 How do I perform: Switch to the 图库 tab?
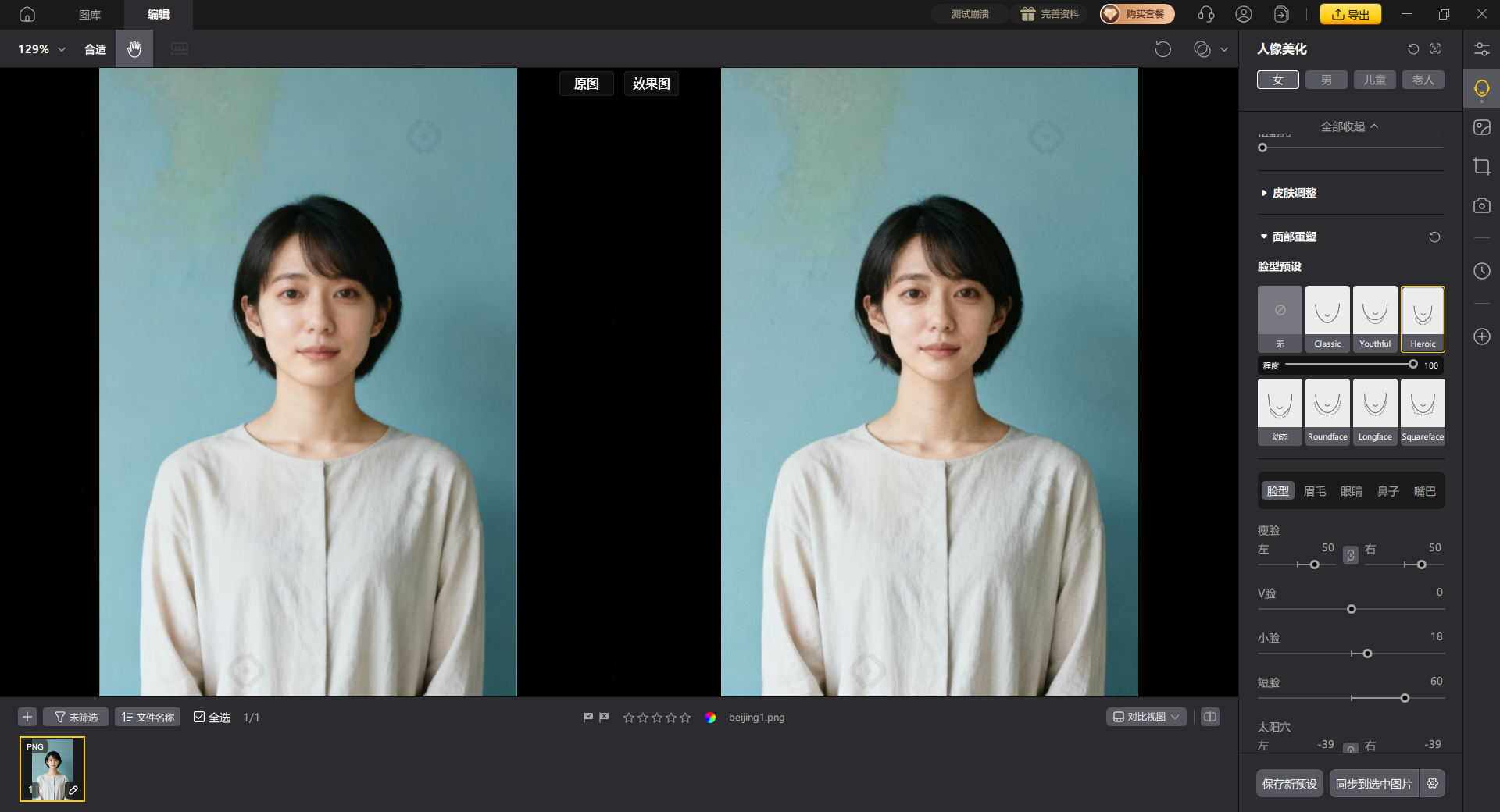tap(90, 15)
